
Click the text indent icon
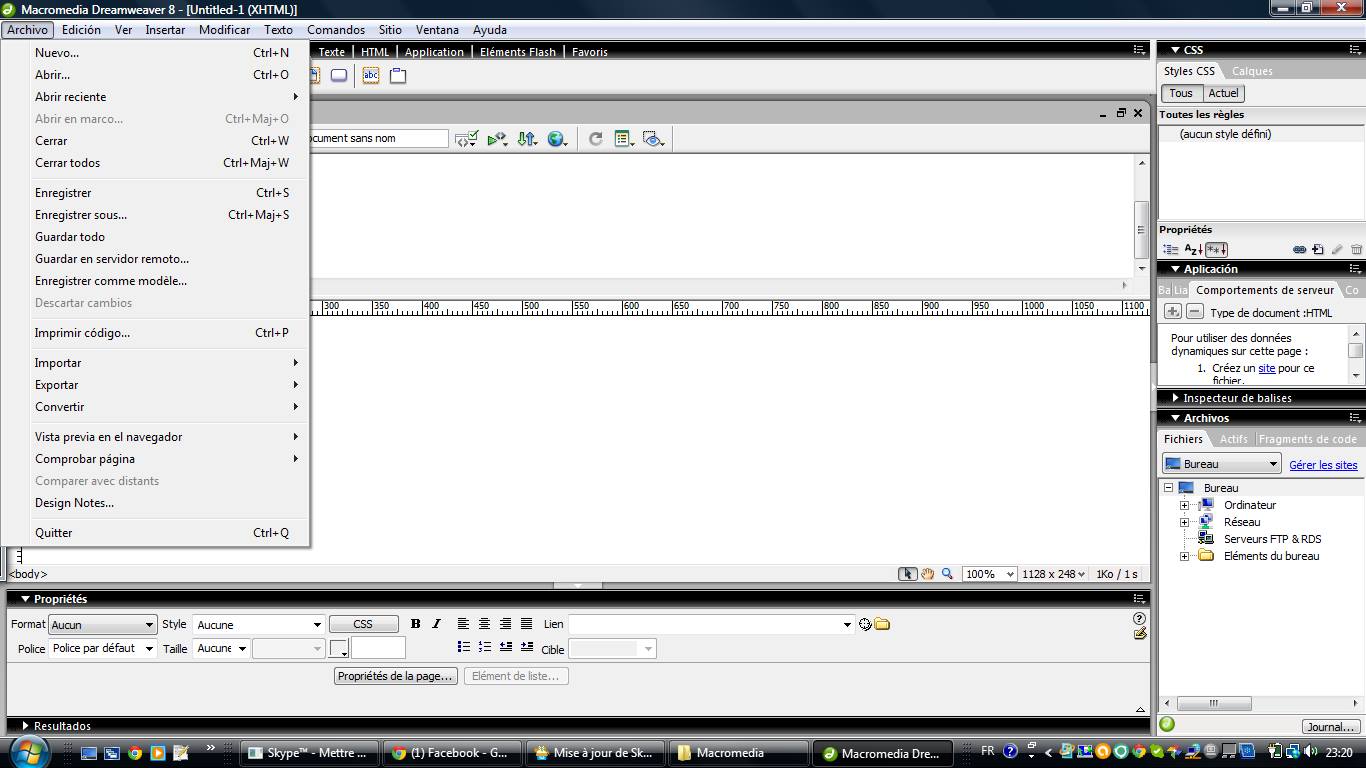coord(527,647)
